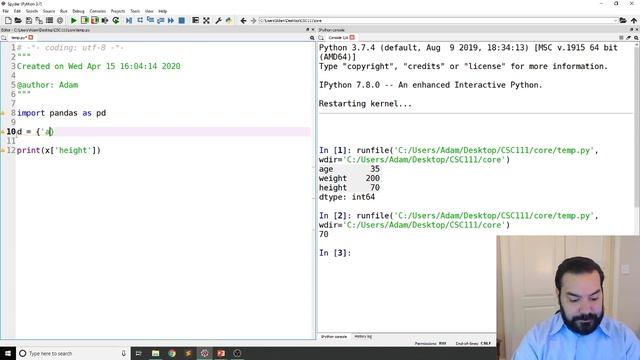Viewport: 640px width, 360px height.
Task: Go forward with the right arrow
Action: tap(253, 20)
